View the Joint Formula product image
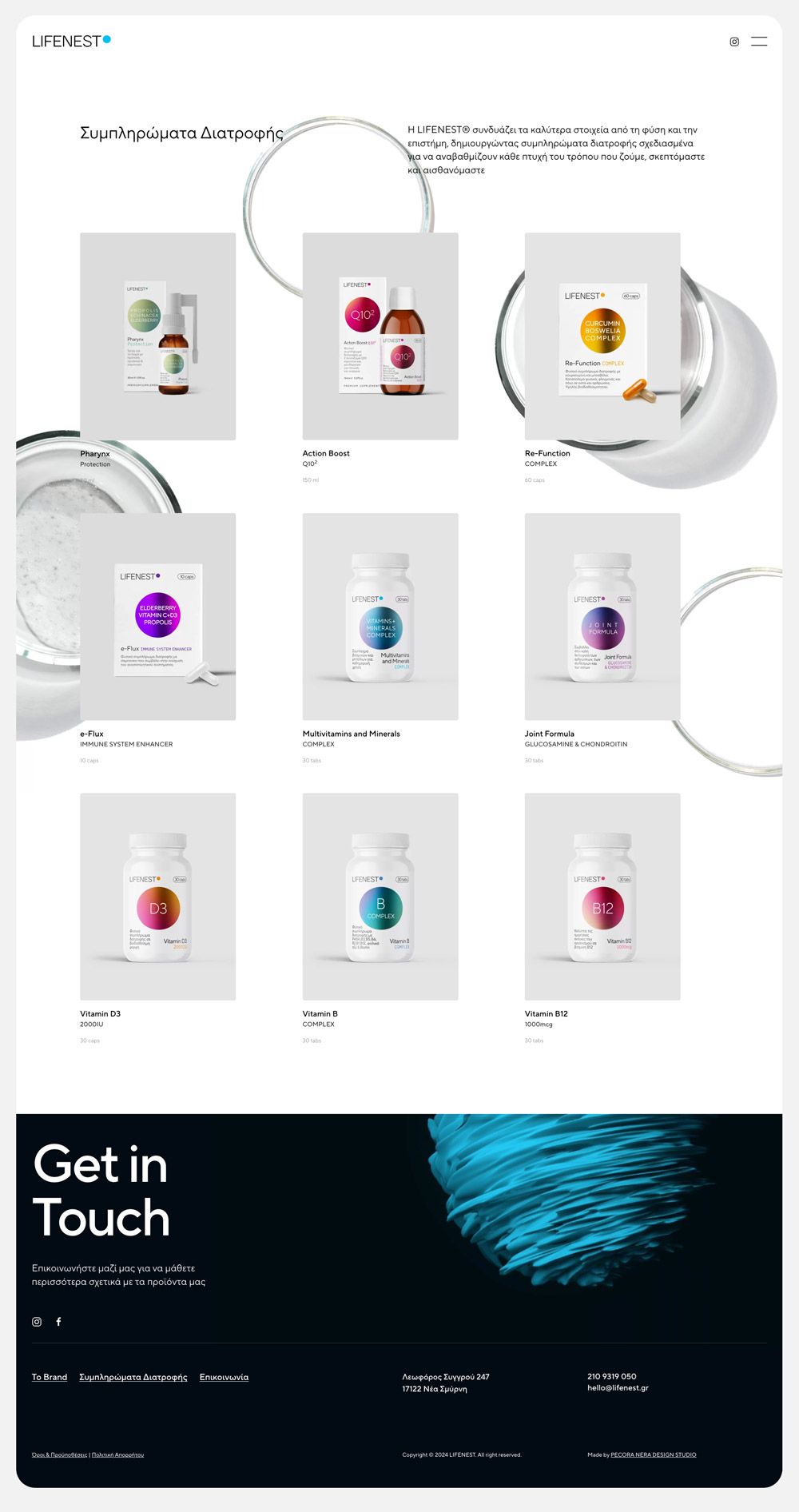Screen dimensions: 799x1512 coord(602,617)
